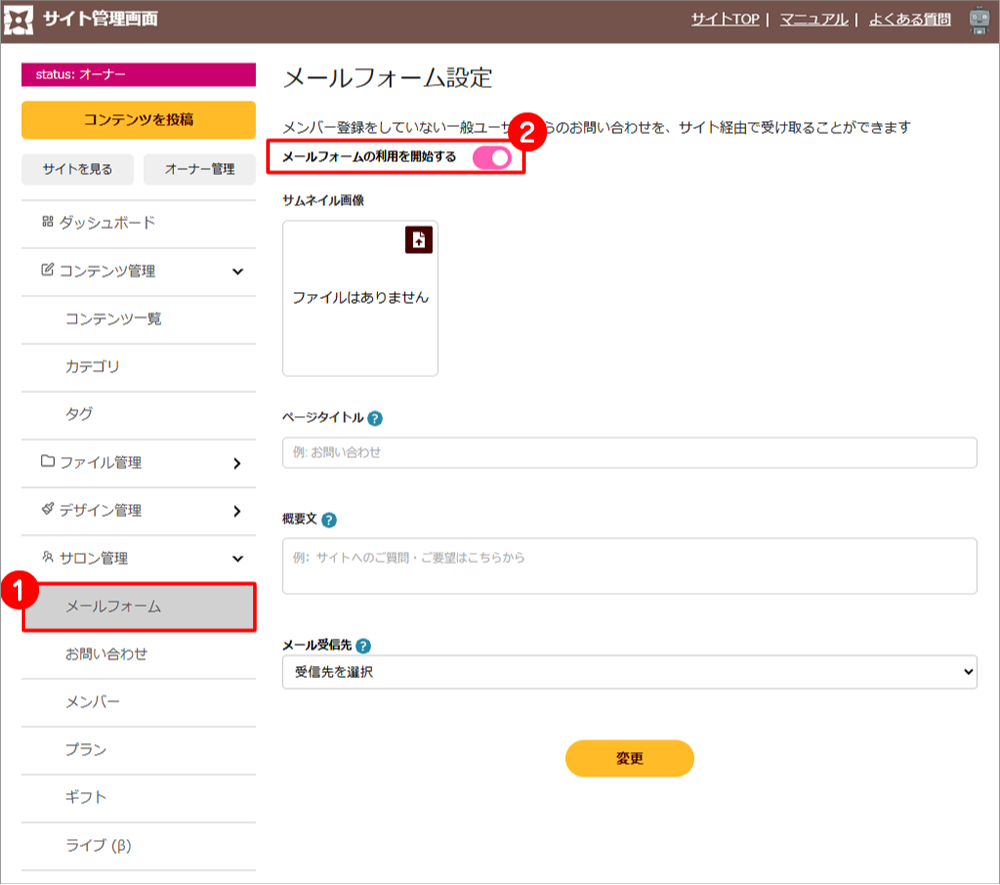Viewport: 1000px width, 885px height.
Task: Open ダッシュボード from the sidebar
Action: (x=107, y=223)
